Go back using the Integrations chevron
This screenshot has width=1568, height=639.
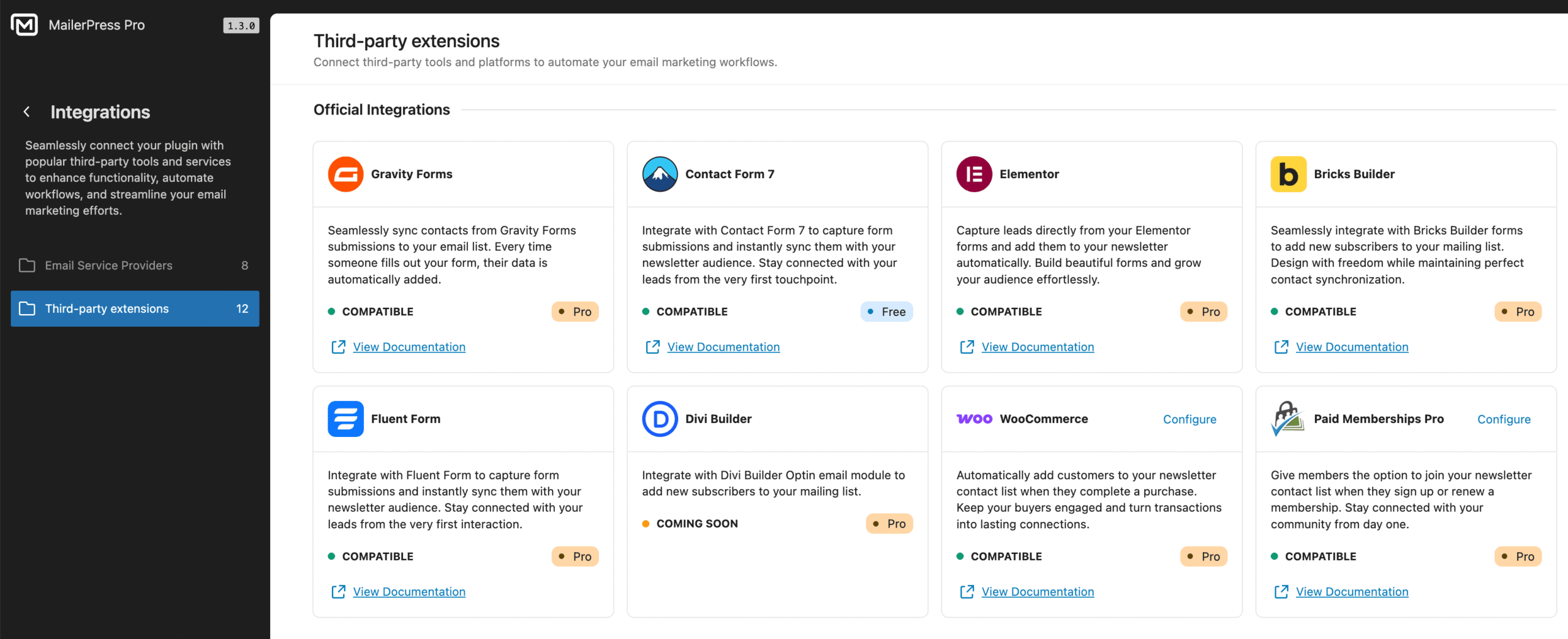[26, 111]
